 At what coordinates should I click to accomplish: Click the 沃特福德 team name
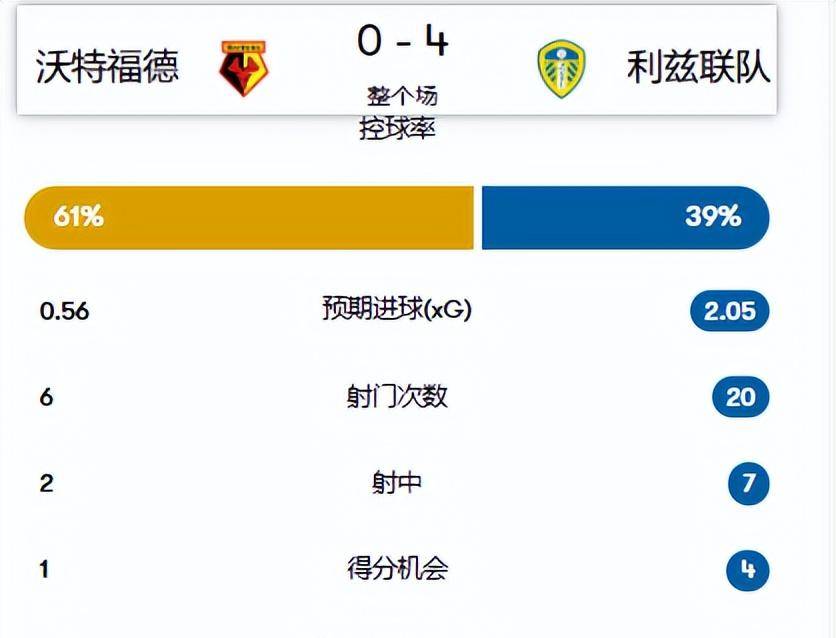[107, 67]
